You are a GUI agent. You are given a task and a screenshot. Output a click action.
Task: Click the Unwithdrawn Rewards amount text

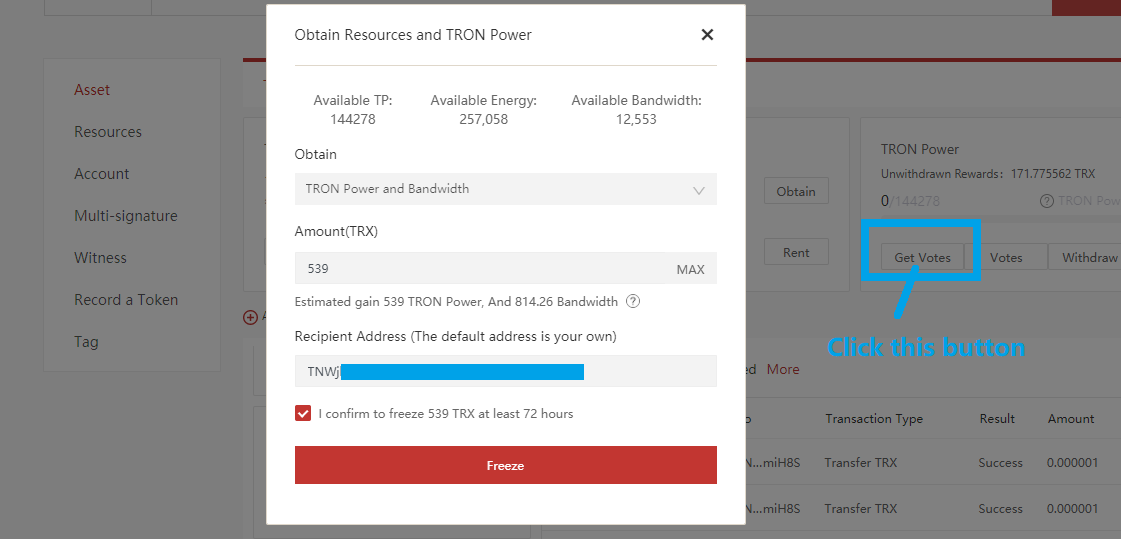tap(1052, 174)
